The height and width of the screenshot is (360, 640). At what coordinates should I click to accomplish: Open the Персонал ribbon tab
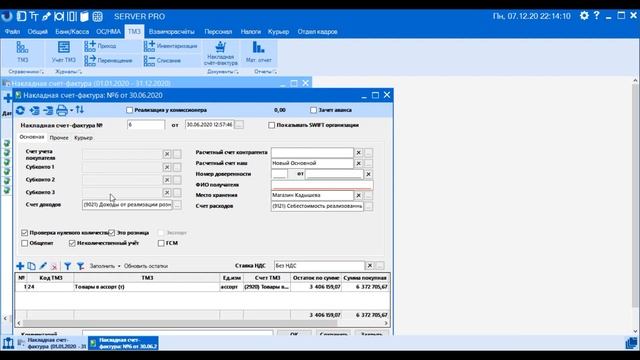coord(218,31)
